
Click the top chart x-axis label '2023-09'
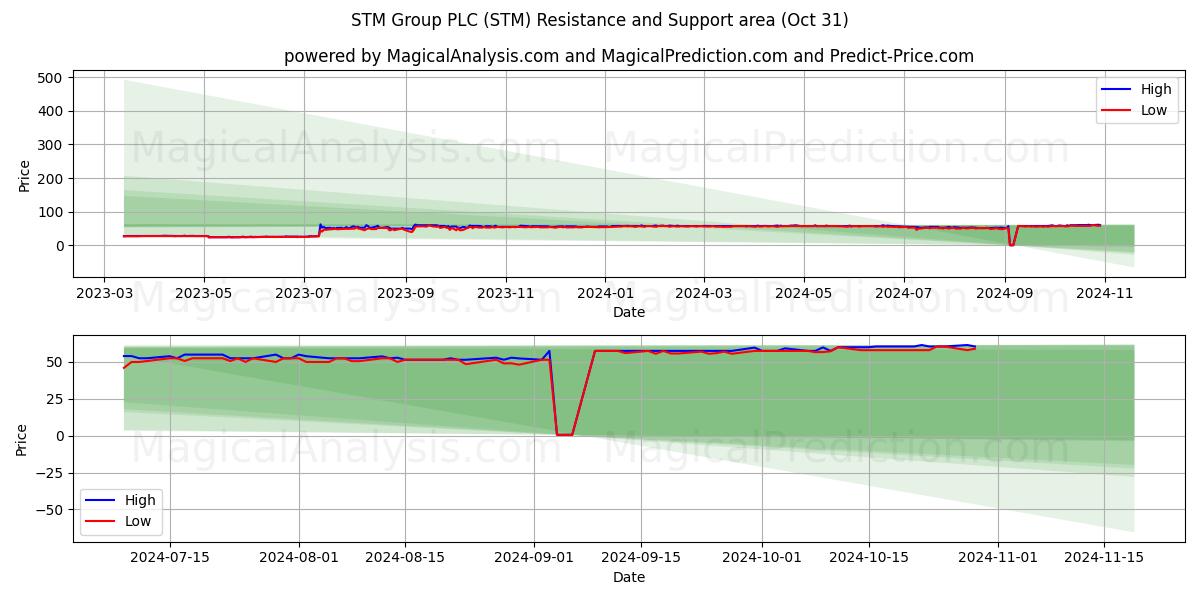[x=405, y=294]
